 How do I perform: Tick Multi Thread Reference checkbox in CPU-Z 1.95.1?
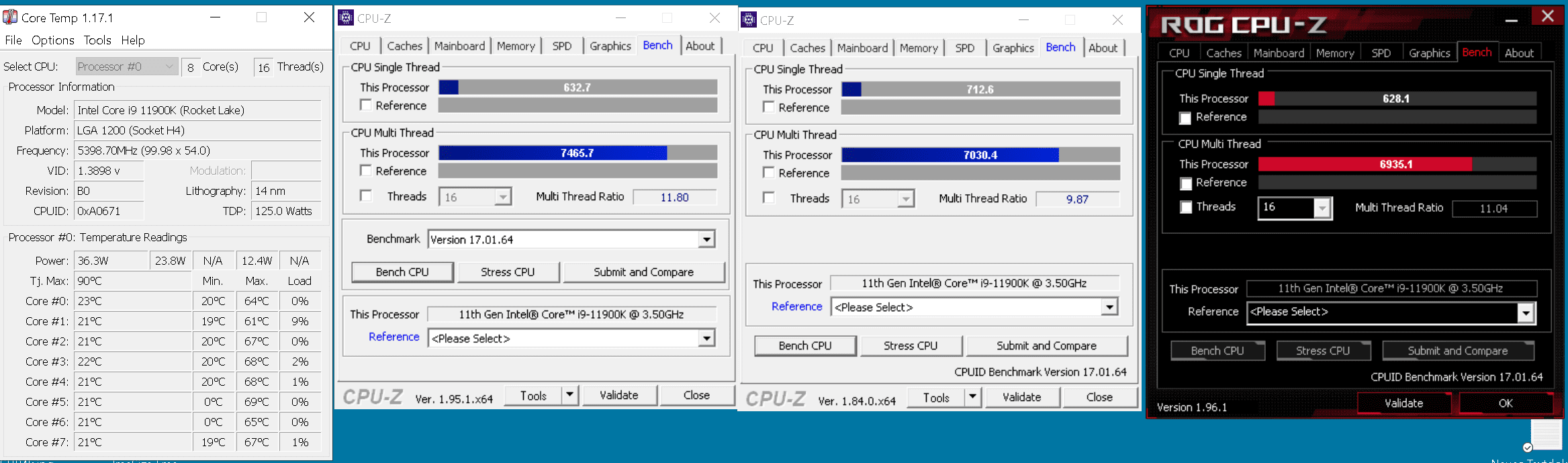pos(366,171)
